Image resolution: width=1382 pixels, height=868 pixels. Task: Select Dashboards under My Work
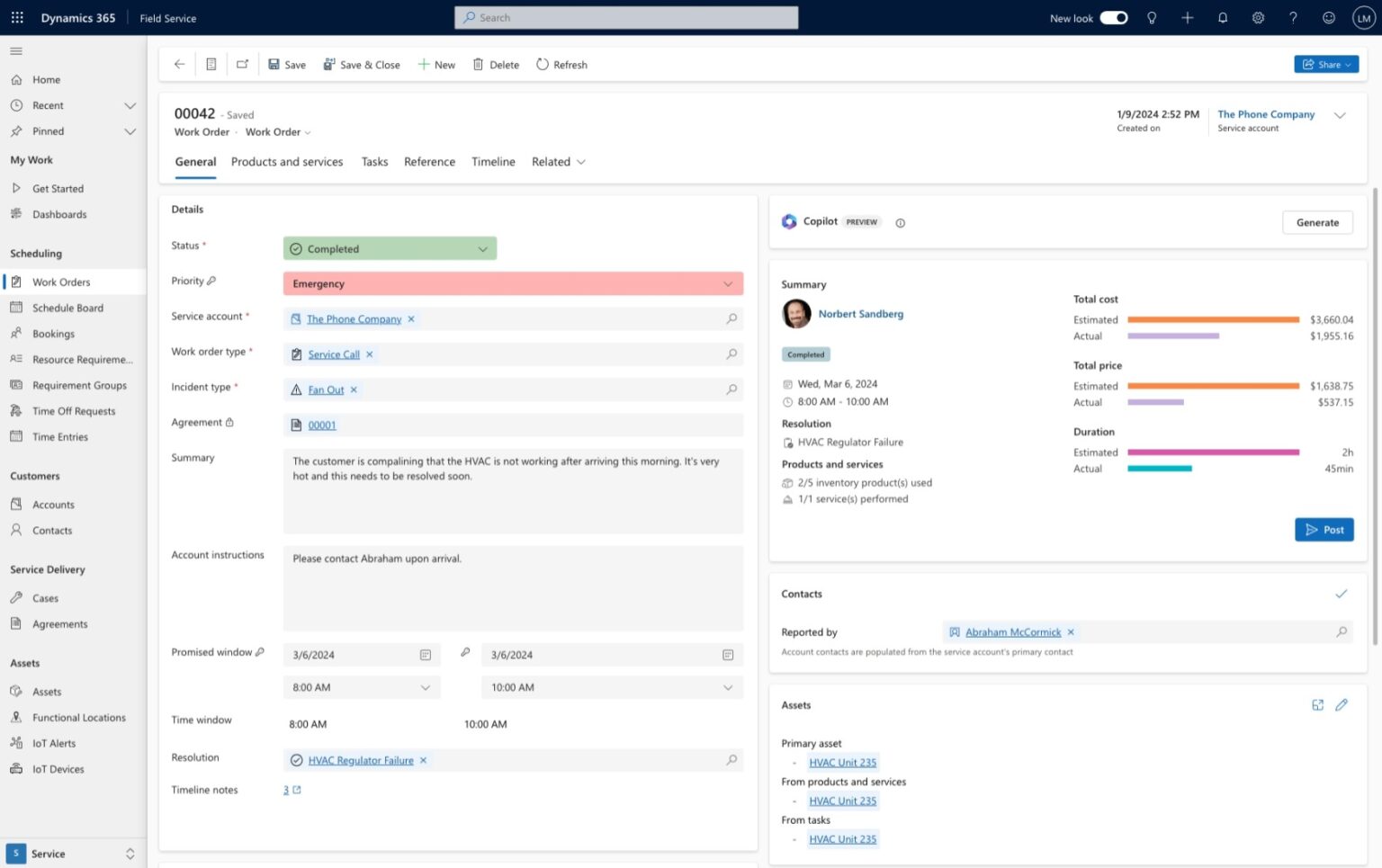coord(59,214)
